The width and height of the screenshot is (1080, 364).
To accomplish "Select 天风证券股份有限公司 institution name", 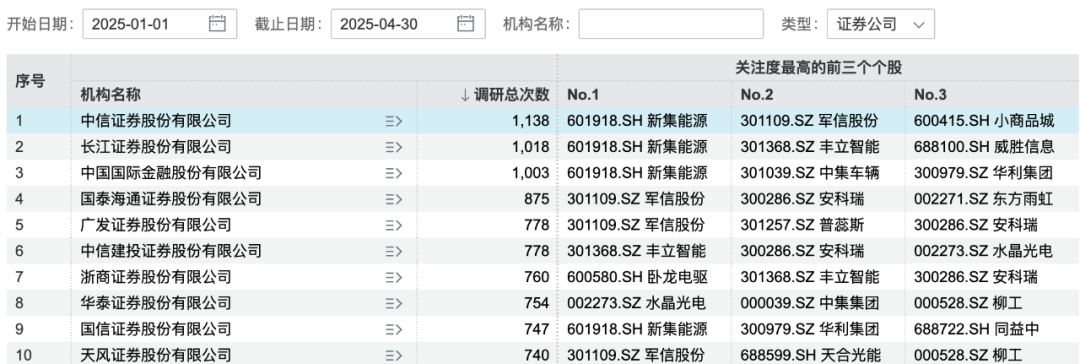I will pyautogui.click(x=156, y=355).
